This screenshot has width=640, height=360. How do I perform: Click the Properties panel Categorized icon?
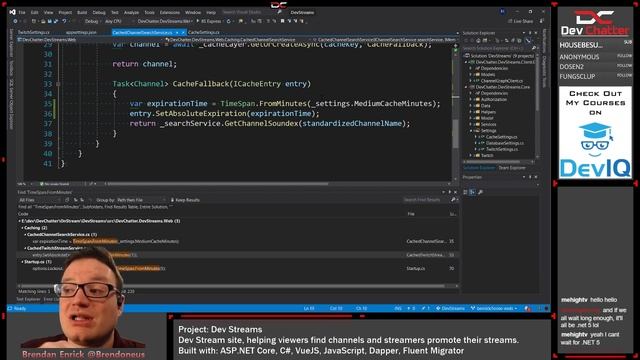pyautogui.click(x=466, y=192)
